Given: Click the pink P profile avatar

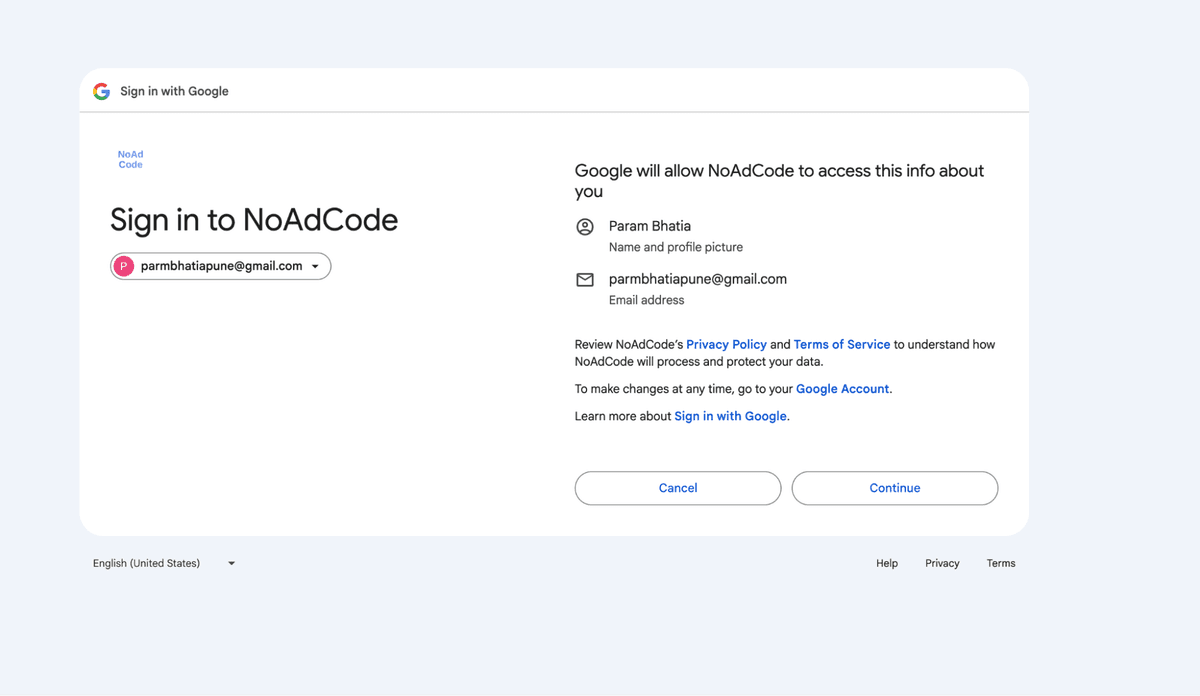Looking at the screenshot, I should pyautogui.click(x=124, y=266).
